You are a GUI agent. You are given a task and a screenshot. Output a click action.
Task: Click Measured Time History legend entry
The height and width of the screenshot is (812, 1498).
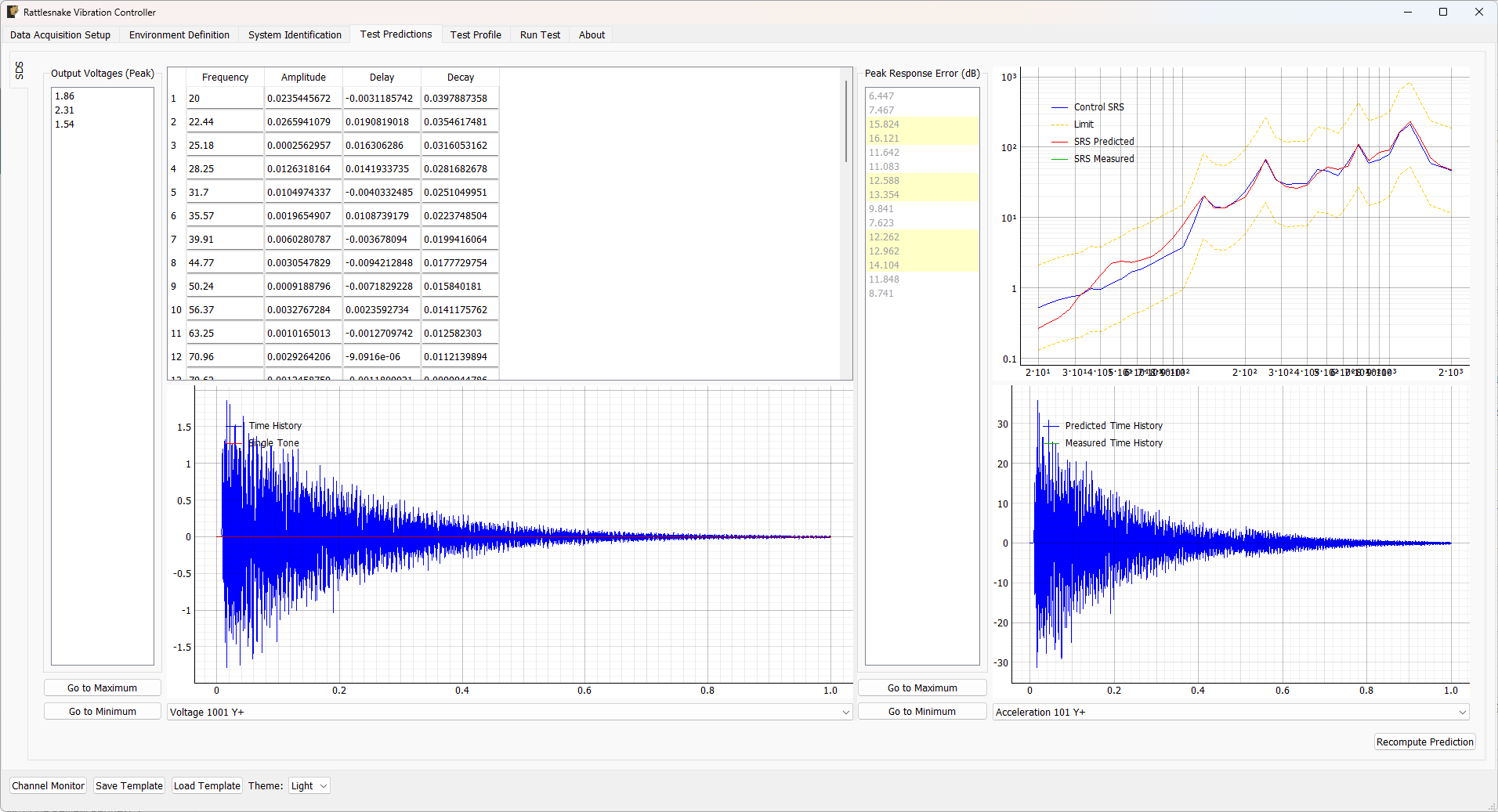[x=1103, y=442]
